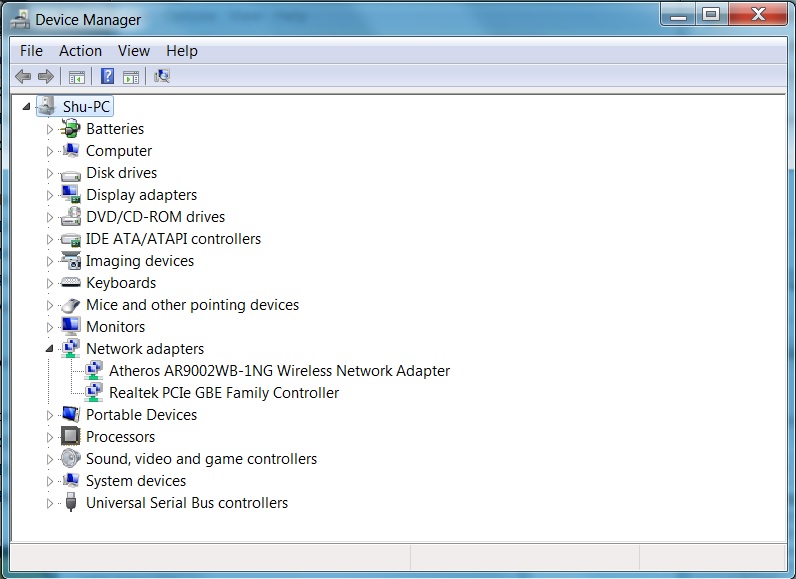Screen dimensions: 796x579
Task: Click the Mice and pointing devices icon
Action: click(70, 305)
